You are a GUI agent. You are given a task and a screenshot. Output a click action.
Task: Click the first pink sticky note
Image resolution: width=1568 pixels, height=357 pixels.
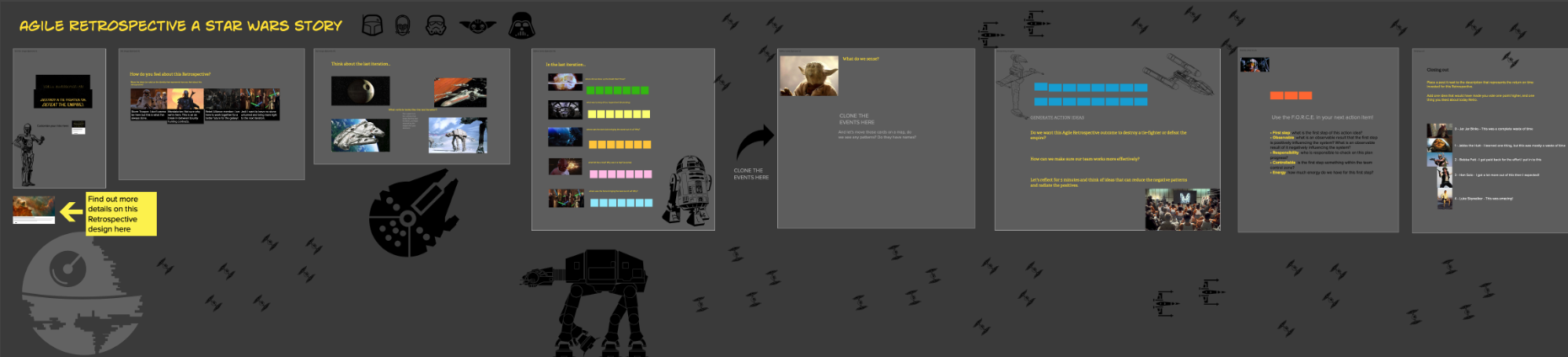pos(594,174)
